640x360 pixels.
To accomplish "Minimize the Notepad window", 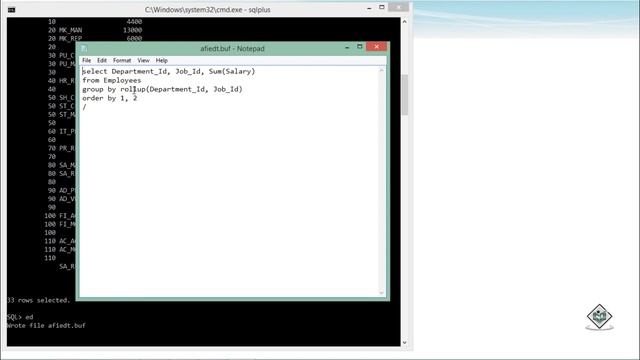I will click(x=347, y=47).
